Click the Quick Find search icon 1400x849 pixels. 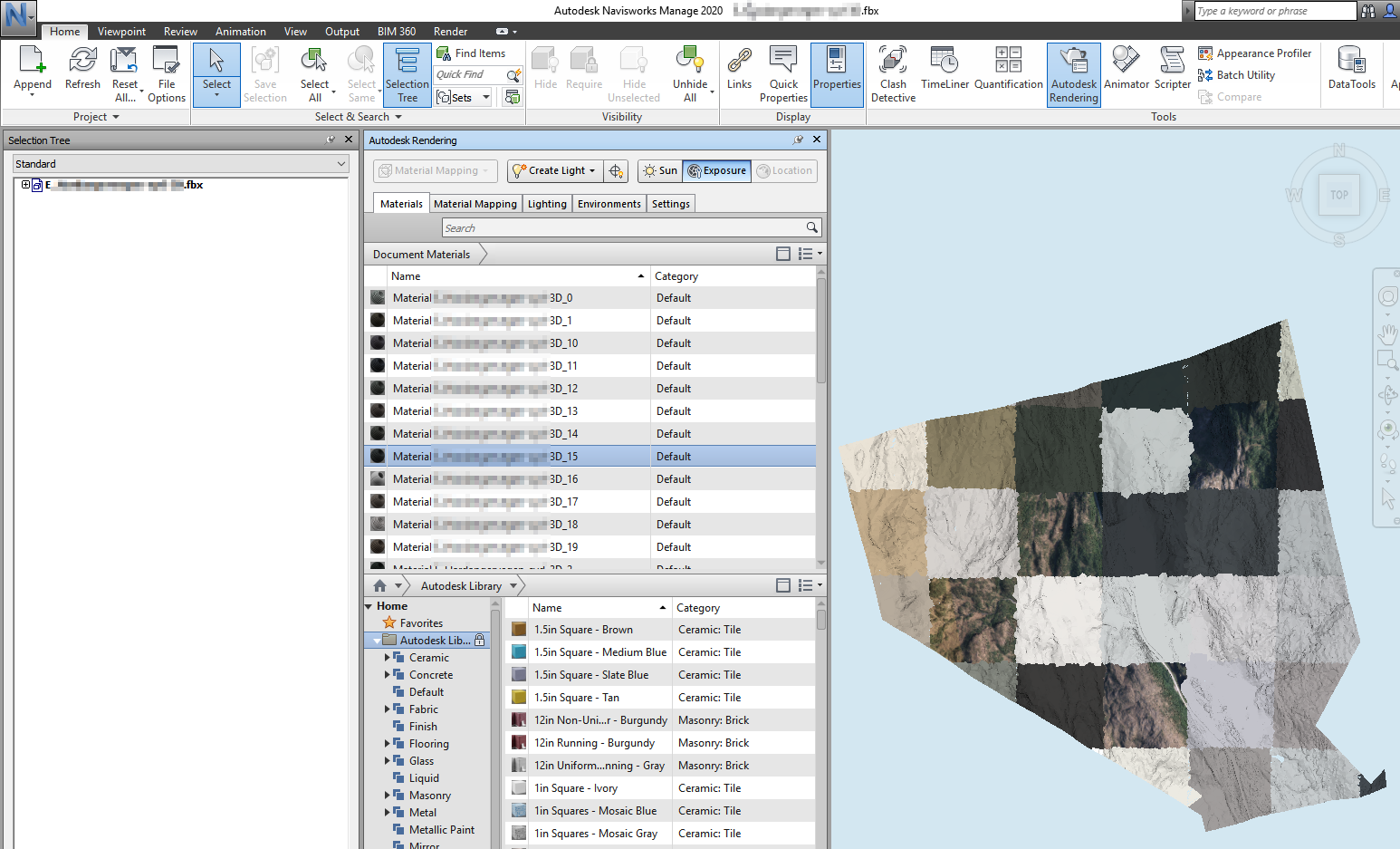(513, 75)
